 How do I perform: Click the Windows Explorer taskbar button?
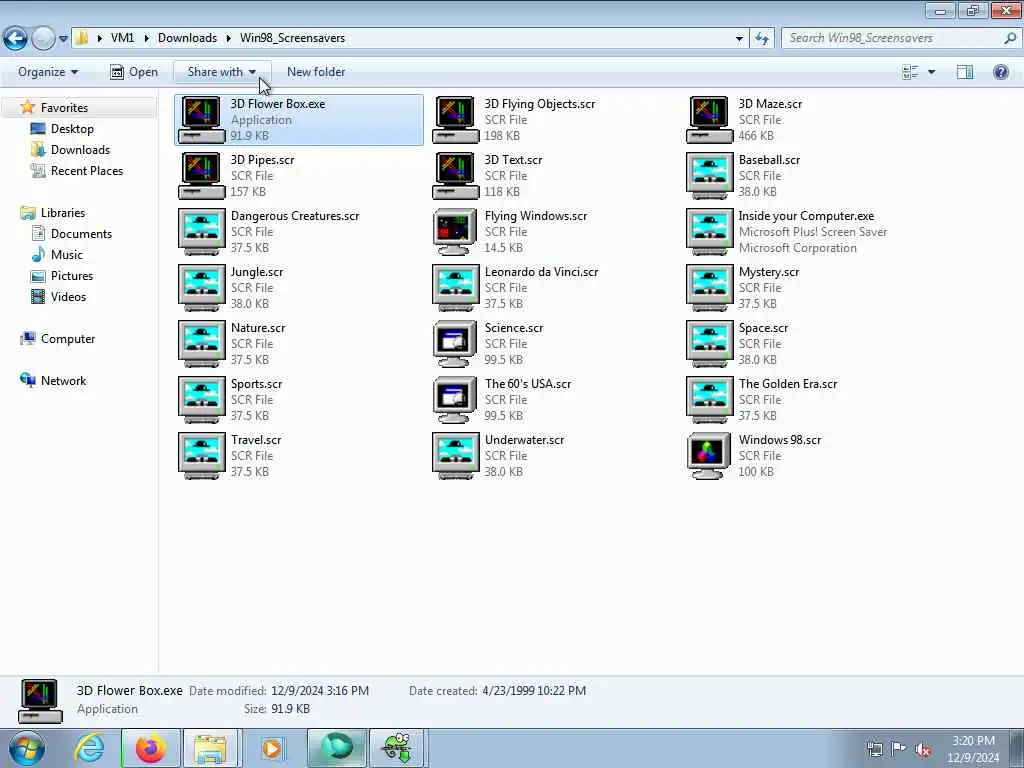tap(210, 748)
